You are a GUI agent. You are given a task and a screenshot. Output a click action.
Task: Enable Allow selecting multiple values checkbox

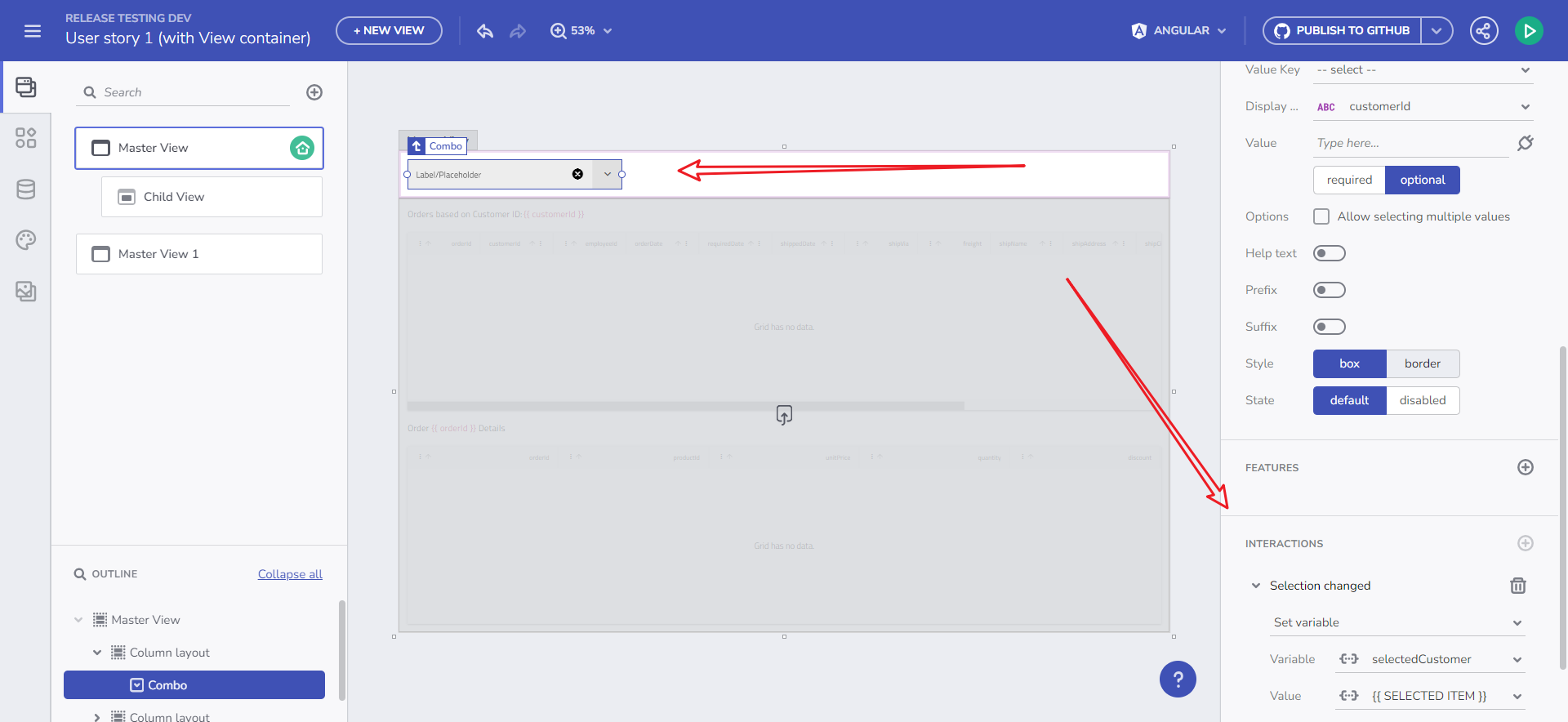pos(1321,216)
